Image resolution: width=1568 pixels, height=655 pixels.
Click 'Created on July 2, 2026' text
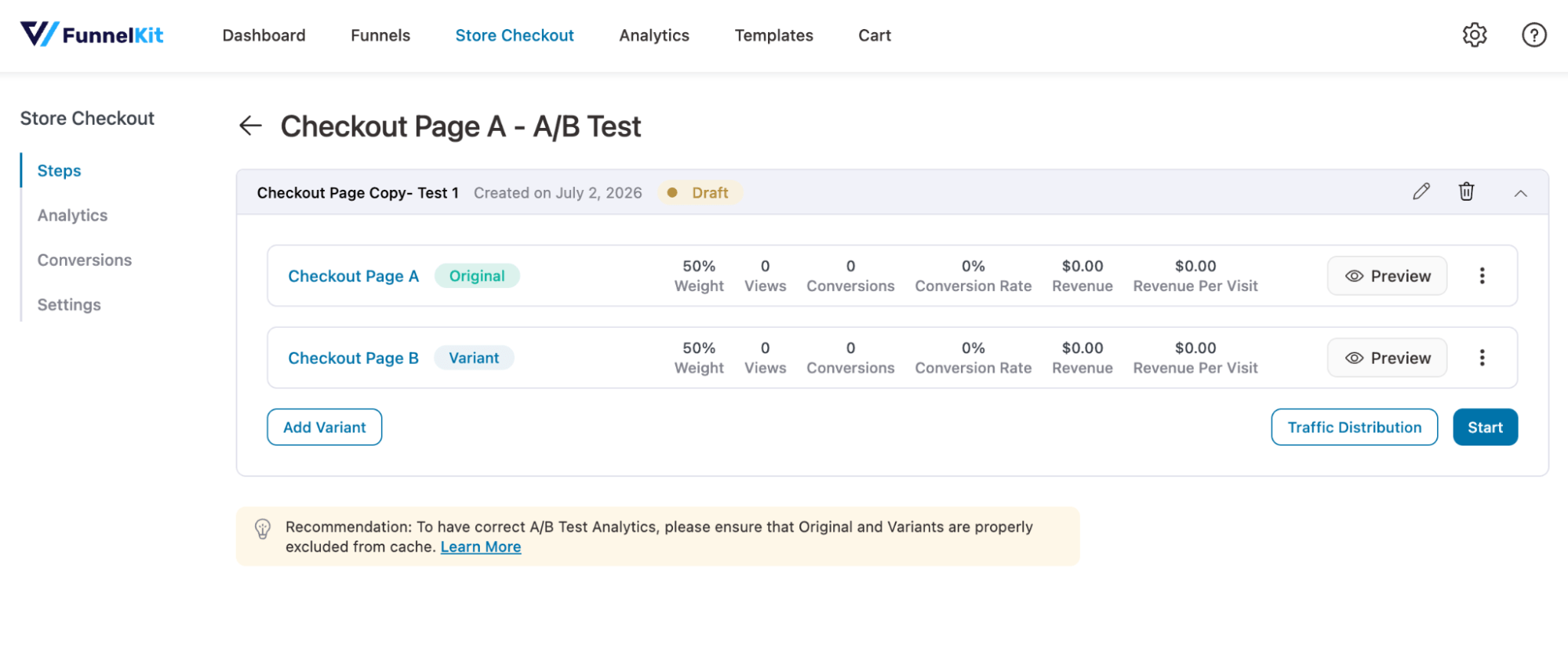pyautogui.click(x=558, y=193)
